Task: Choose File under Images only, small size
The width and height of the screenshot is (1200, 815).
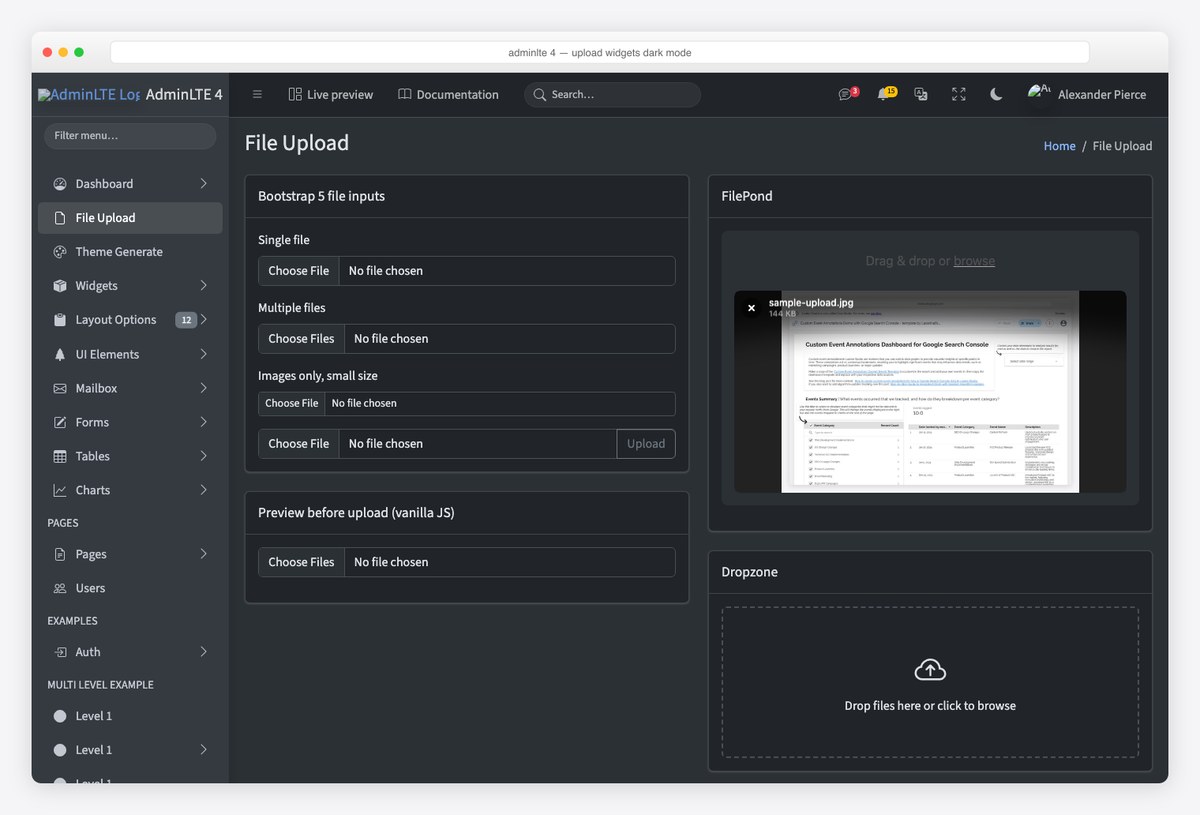Action: (291, 403)
